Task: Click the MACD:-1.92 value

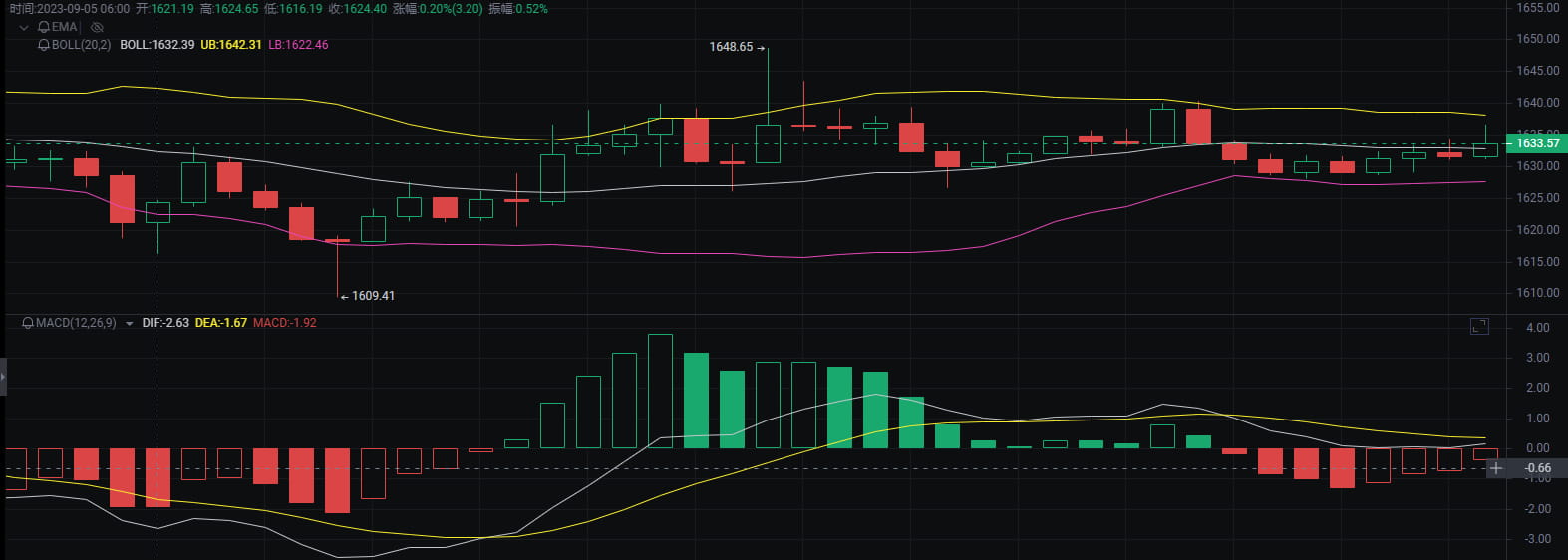Action: tap(285, 323)
